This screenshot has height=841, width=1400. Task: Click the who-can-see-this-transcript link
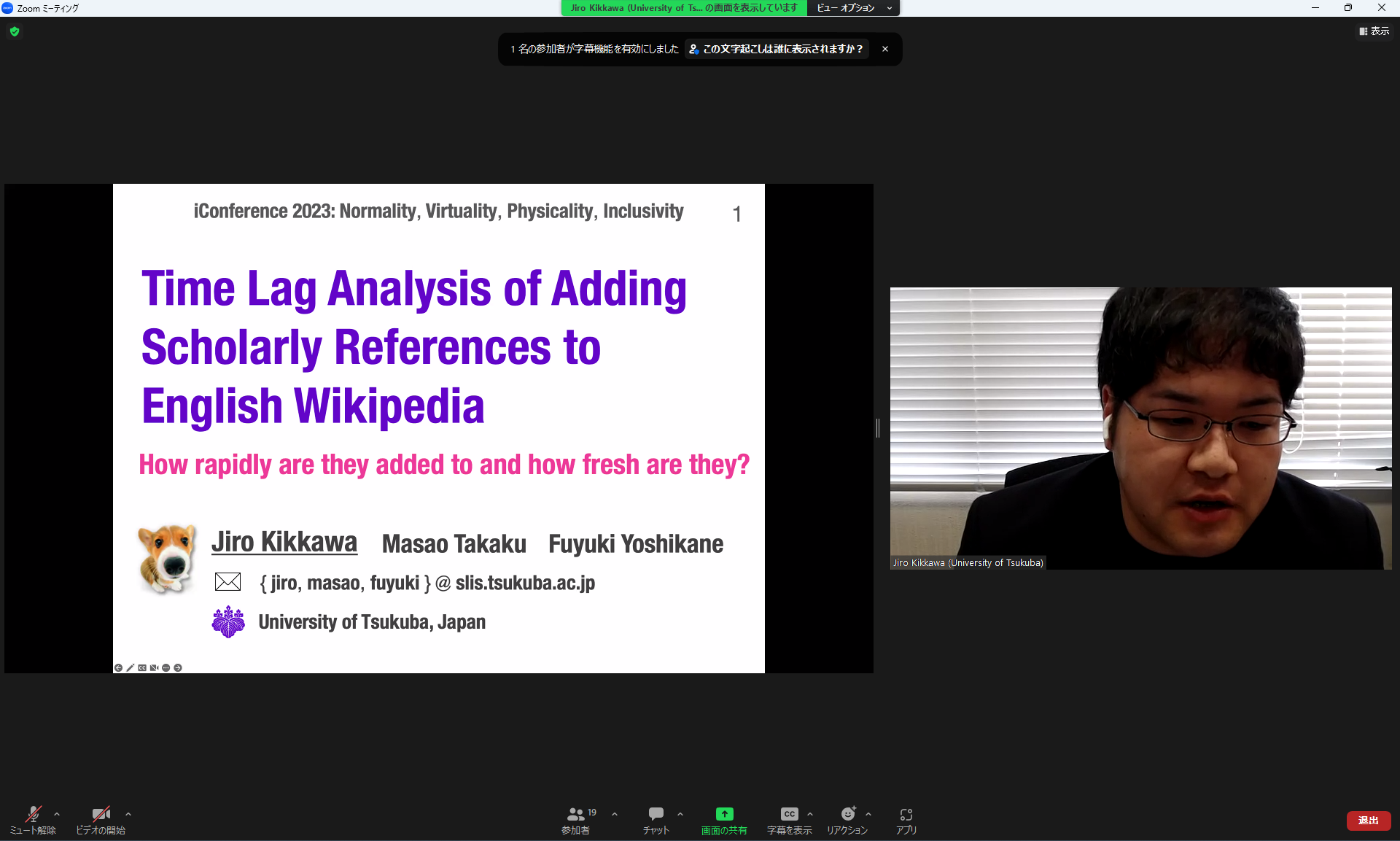point(777,49)
